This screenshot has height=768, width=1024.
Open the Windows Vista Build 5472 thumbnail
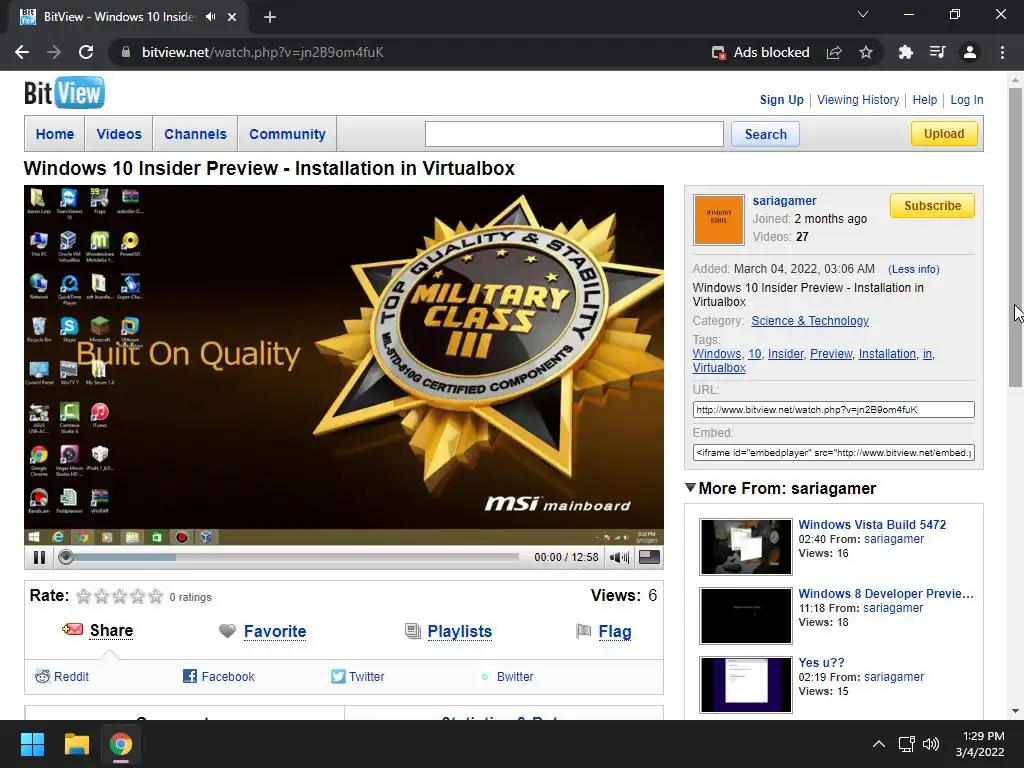tap(745, 547)
